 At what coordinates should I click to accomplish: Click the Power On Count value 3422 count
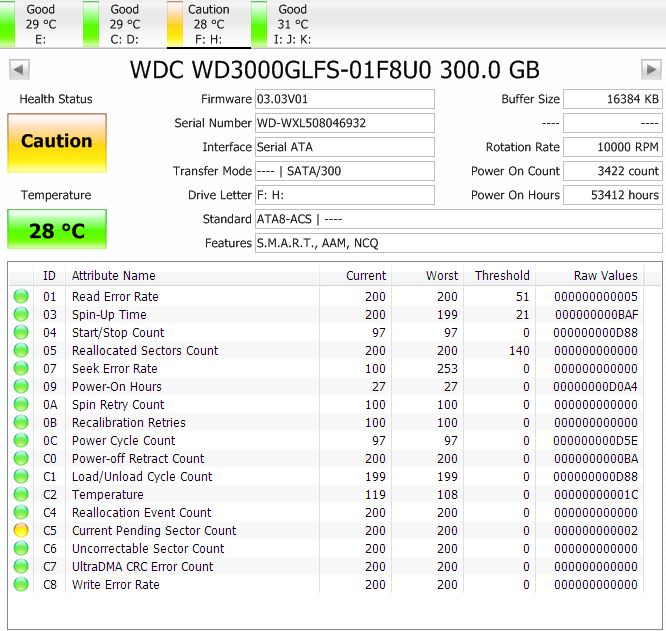(x=612, y=171)
